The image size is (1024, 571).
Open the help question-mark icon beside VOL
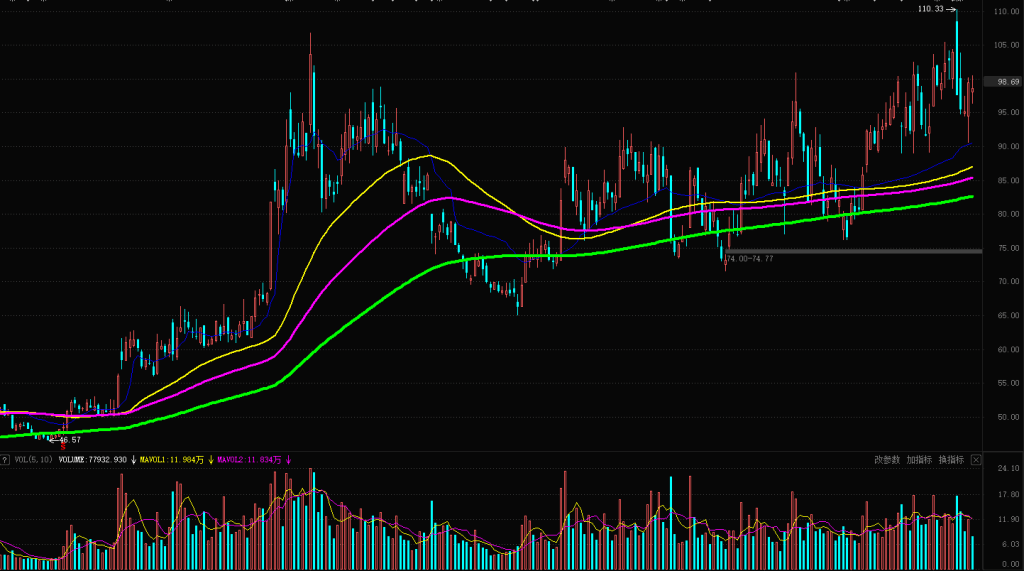pos(5,460)
